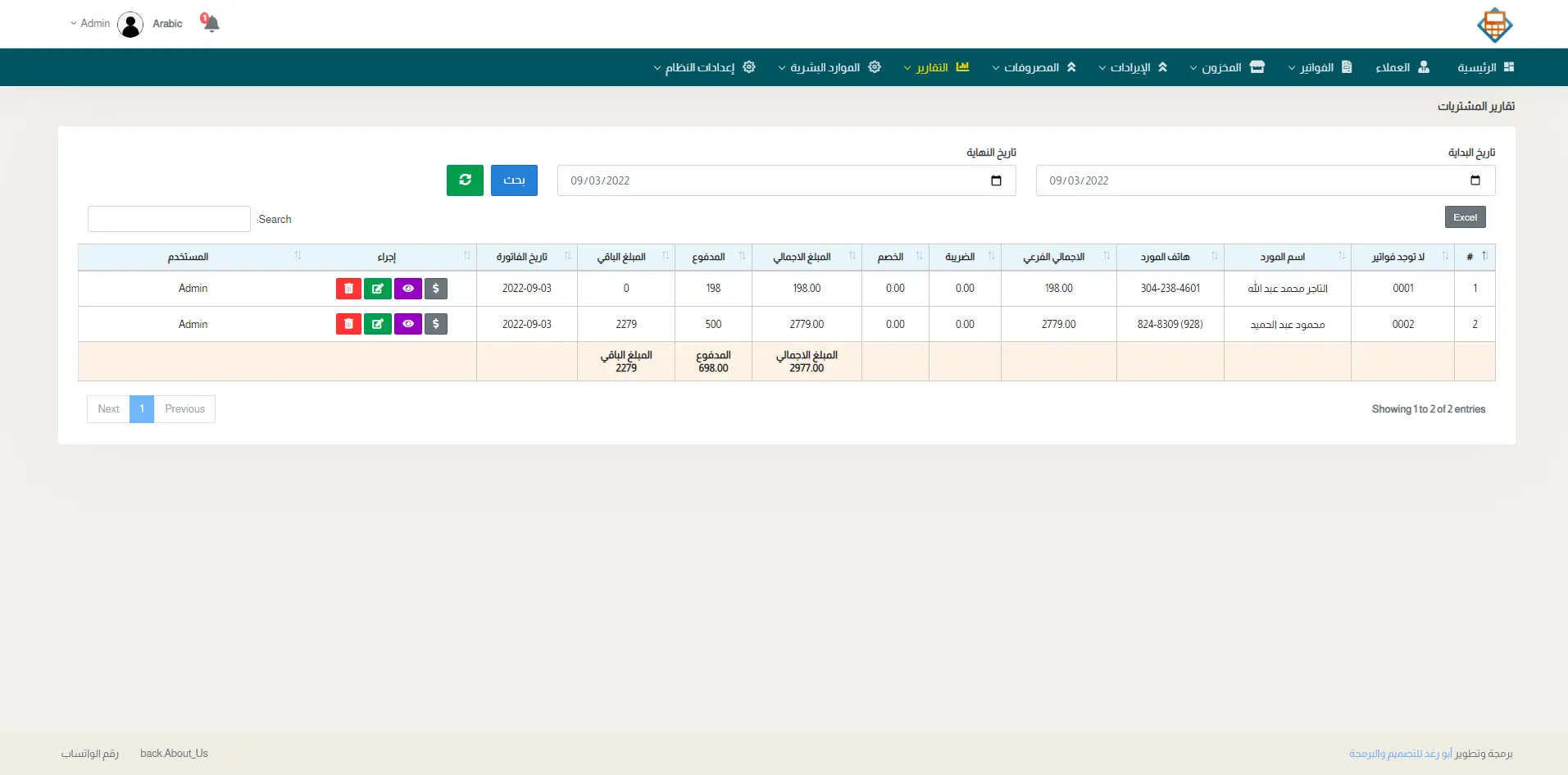The image size is (1568, 775).
Task: Click the table Search input field
Action: 169,219
